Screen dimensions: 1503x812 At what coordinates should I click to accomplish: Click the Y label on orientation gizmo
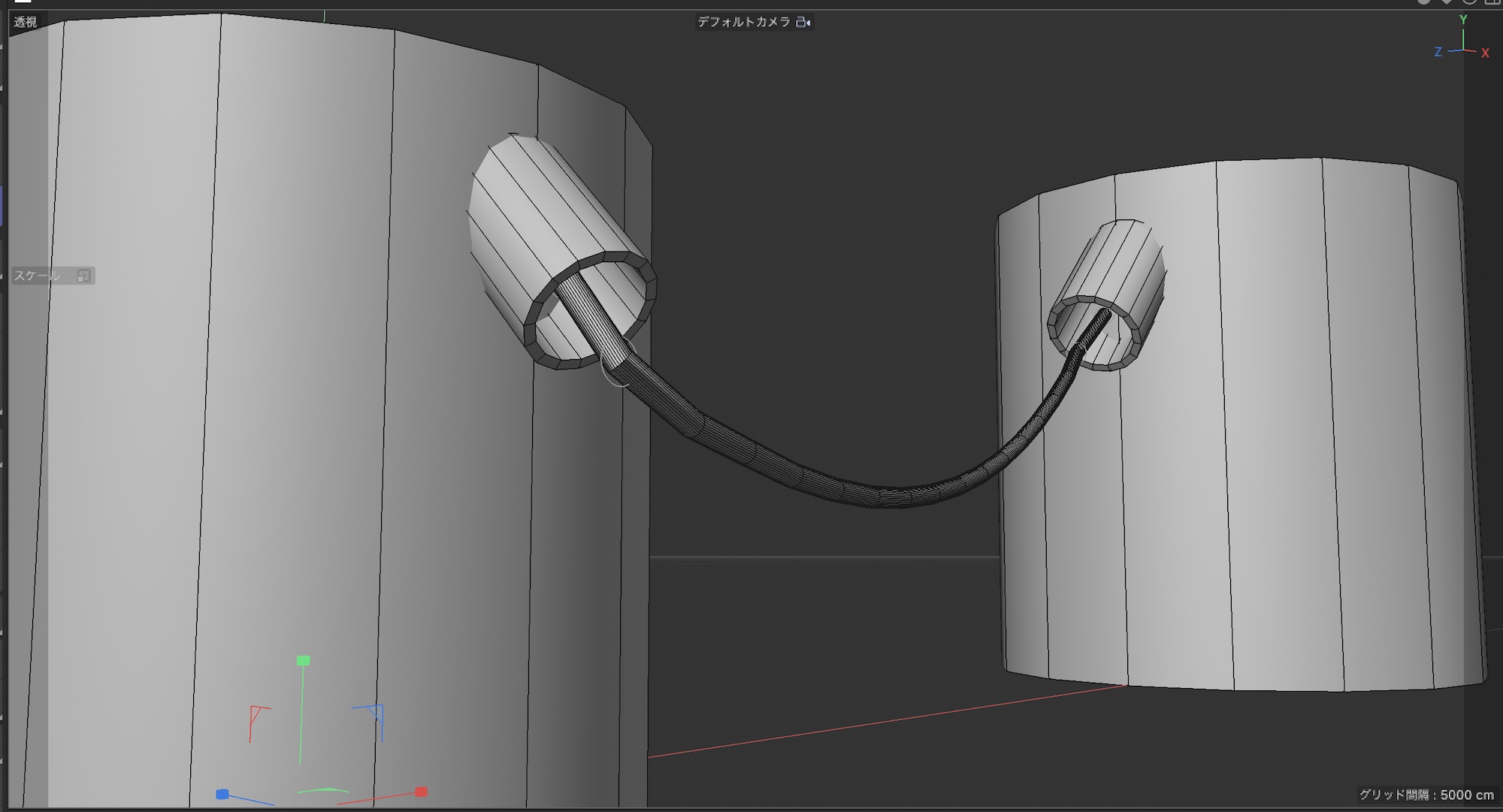[x=1462, y=20]
